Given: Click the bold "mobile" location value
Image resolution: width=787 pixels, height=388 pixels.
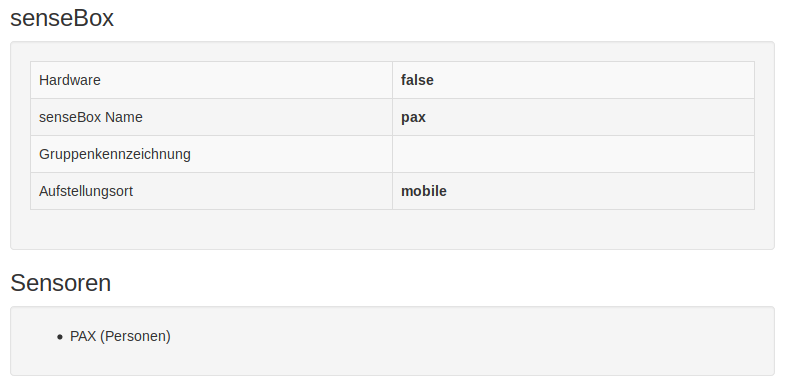Looking at the screenshot, I should [x=424, y=191].
